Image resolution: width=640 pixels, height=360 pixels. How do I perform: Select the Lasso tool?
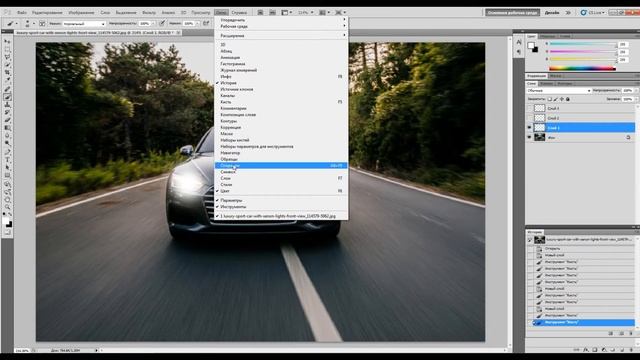(7, 57)
